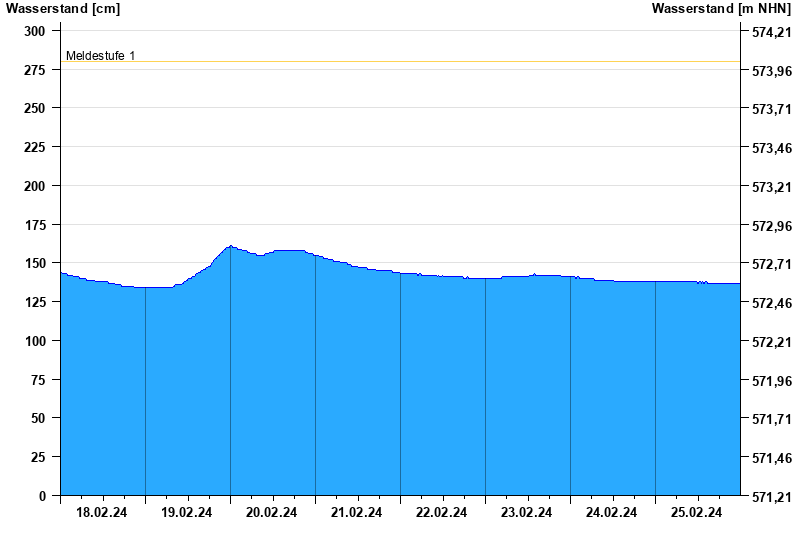800x550 pixels.
Task: Click the 22.02.24 date label
Action: click(442, 513)
